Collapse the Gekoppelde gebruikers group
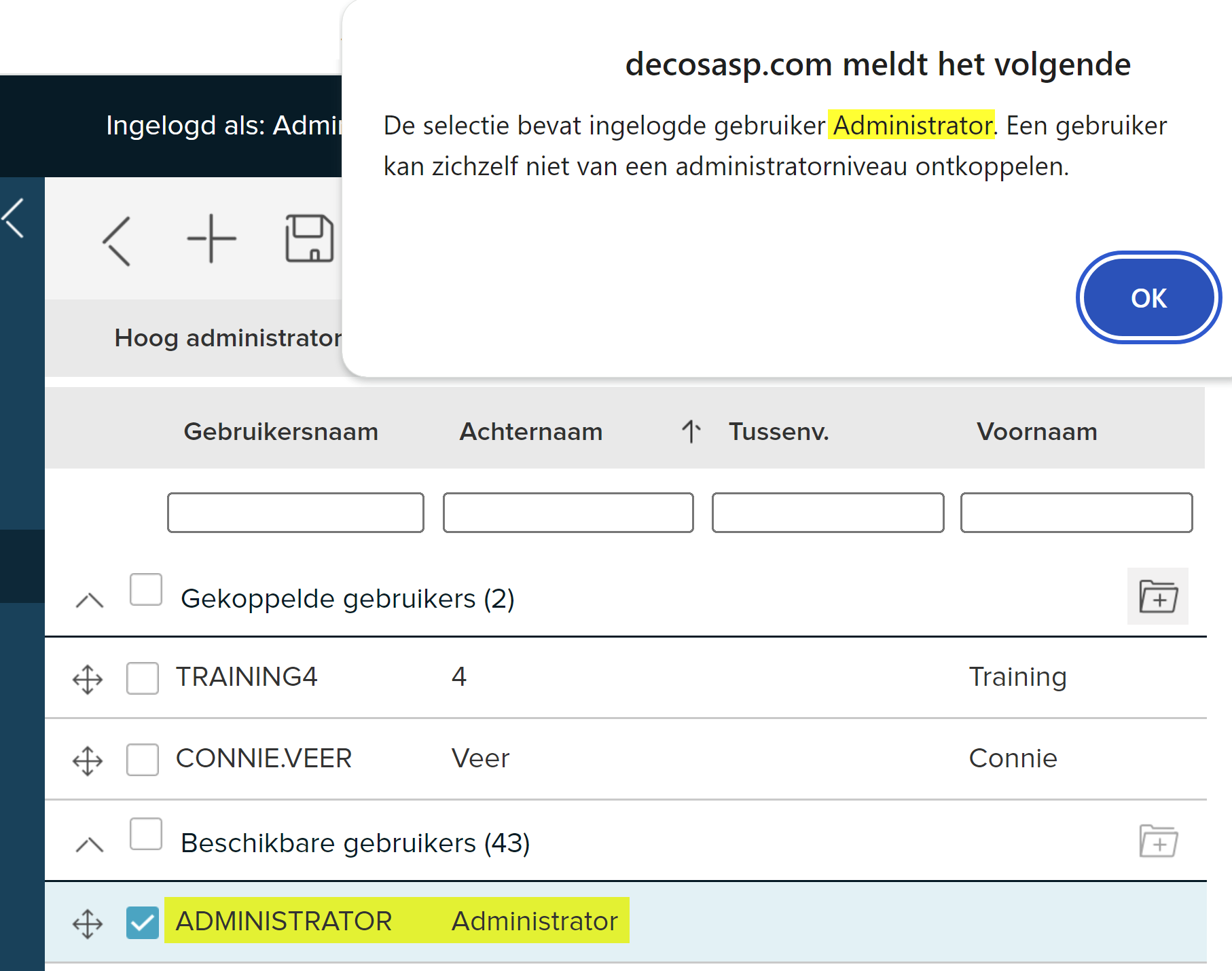1232x971 pixels. [89, 600]
